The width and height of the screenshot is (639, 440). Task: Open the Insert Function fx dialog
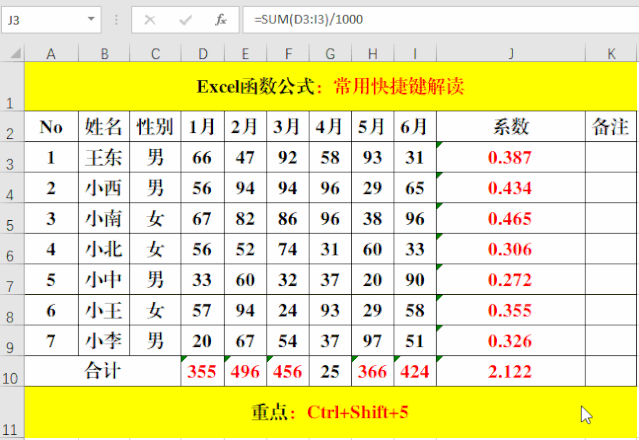pyautogui.click(x=220, y=20)
